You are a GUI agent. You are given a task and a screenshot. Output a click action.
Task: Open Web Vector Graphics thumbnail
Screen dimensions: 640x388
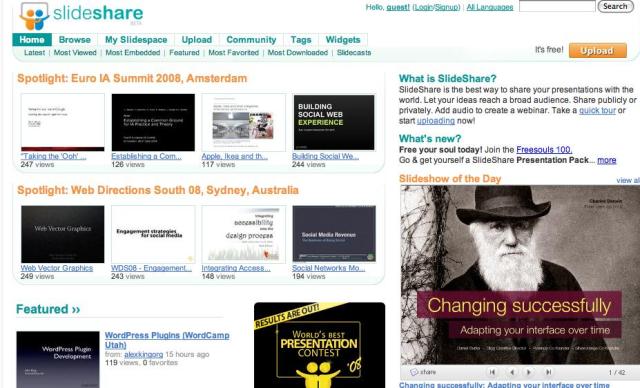(62, 234)
